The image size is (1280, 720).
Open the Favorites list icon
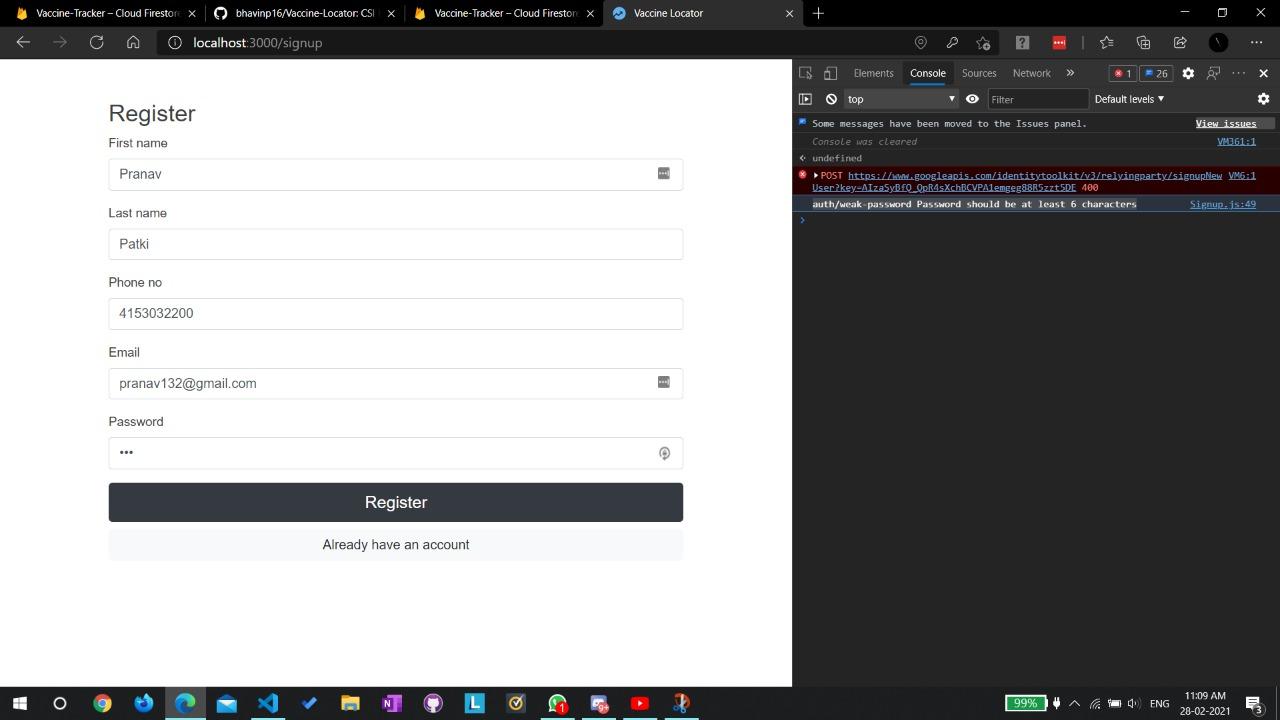pos(1106,42)
